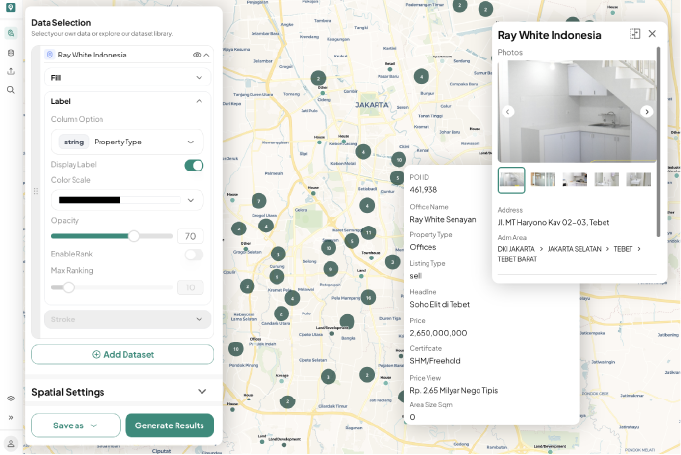
Task: Click JAKARTA SELATAN breadcrumb
Action: coord(575,249)
